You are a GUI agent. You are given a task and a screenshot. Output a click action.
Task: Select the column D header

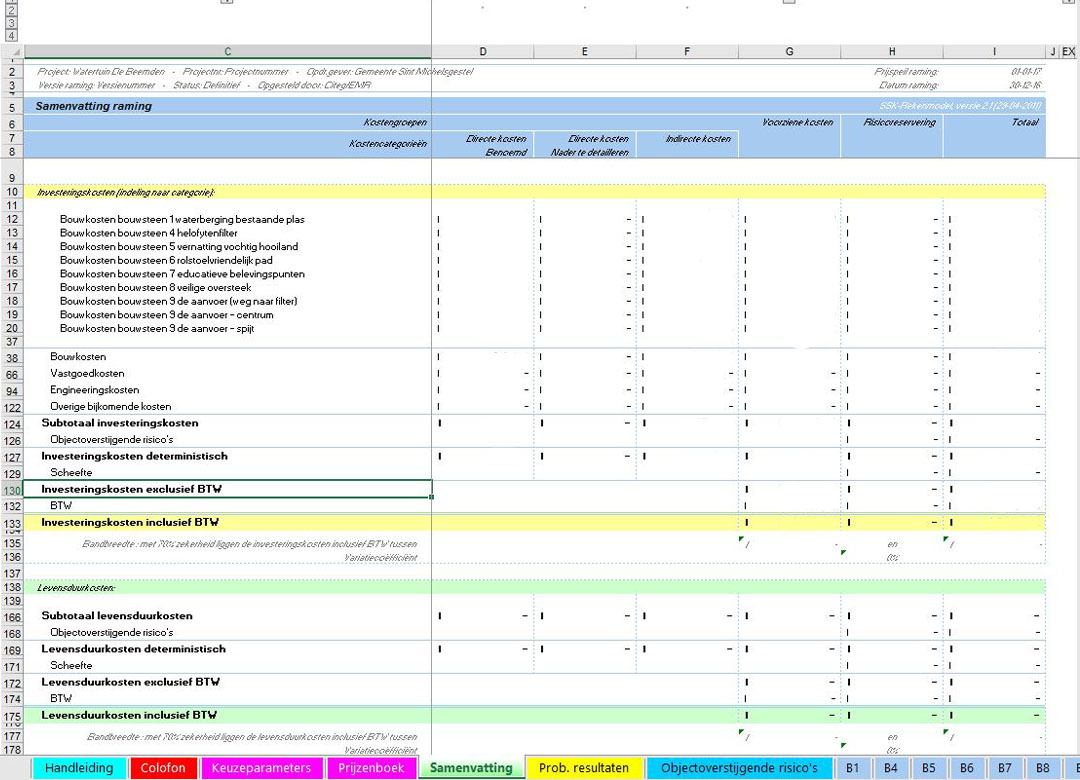pos(483,52)
